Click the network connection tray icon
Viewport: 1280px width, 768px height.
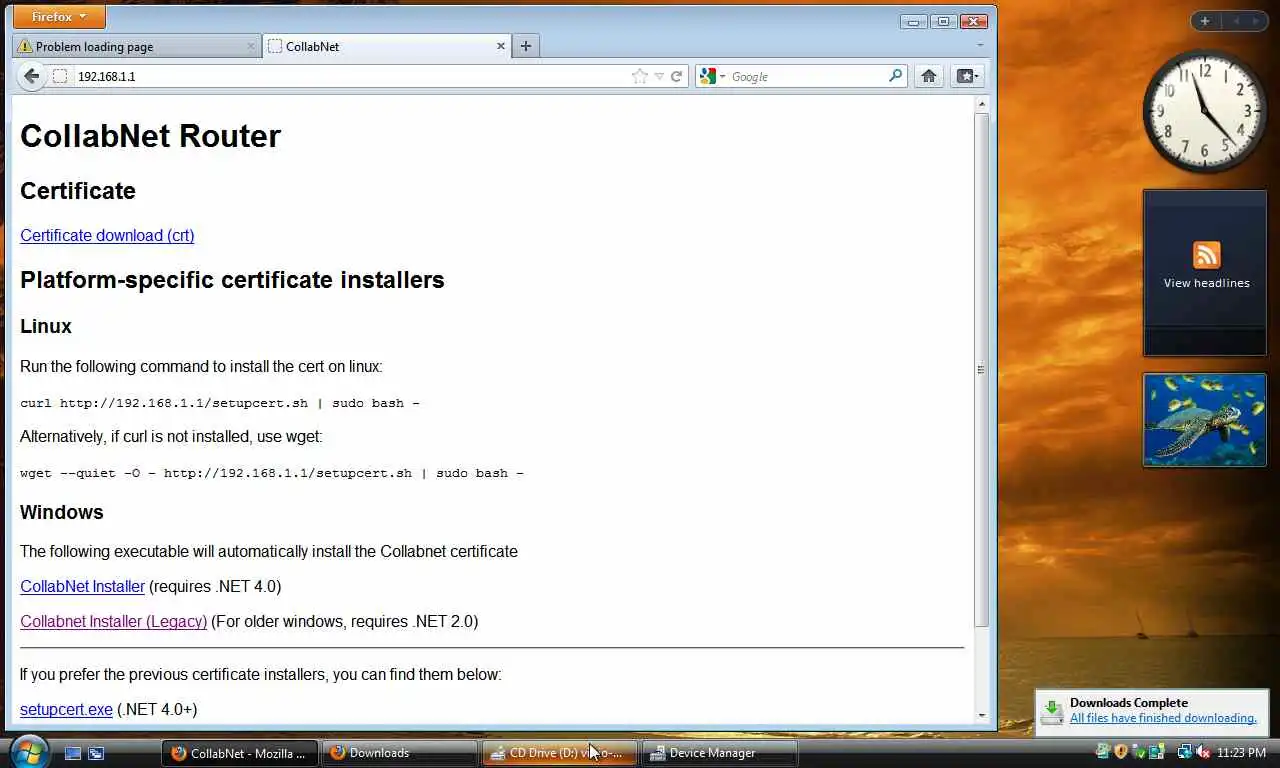pyautogui.click(x=1185, y=752)
